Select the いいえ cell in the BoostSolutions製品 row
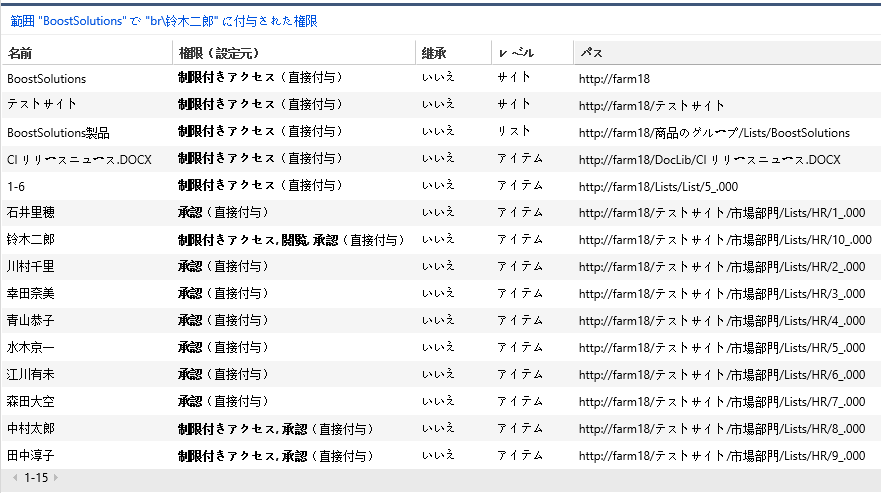 click(438, 132)
